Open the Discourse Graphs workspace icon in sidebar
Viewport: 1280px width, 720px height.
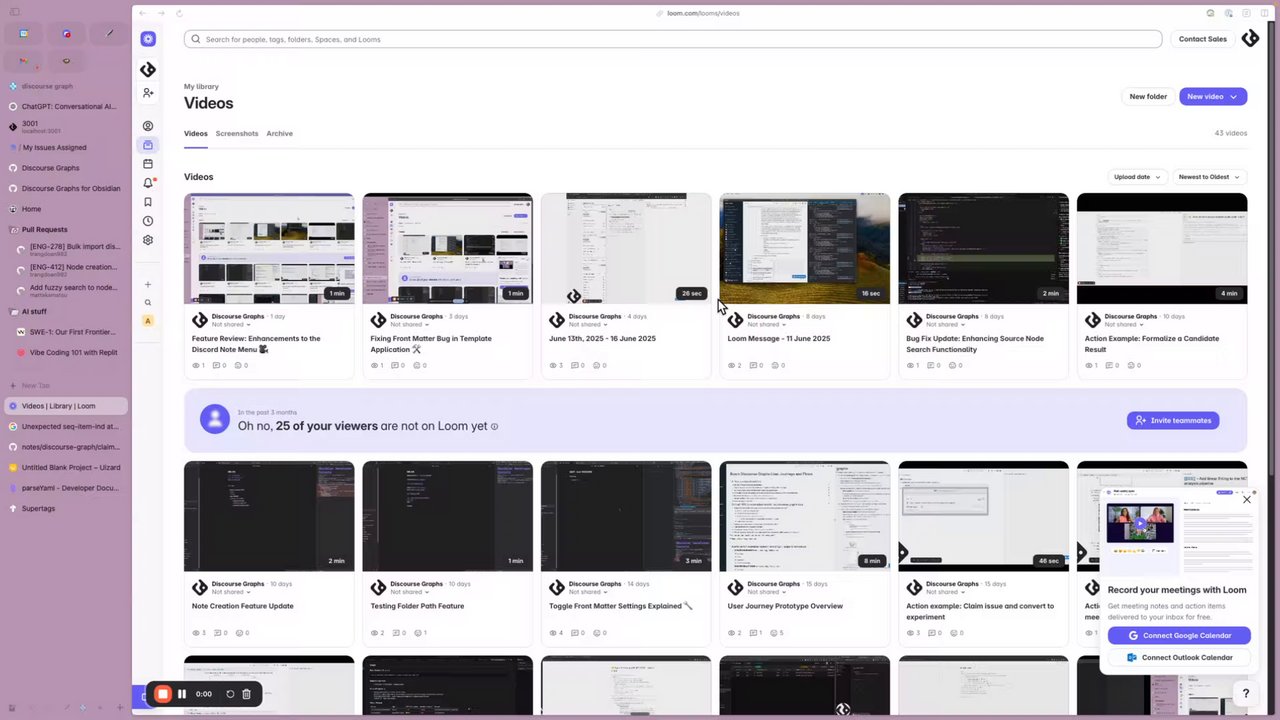click(148, 69)
